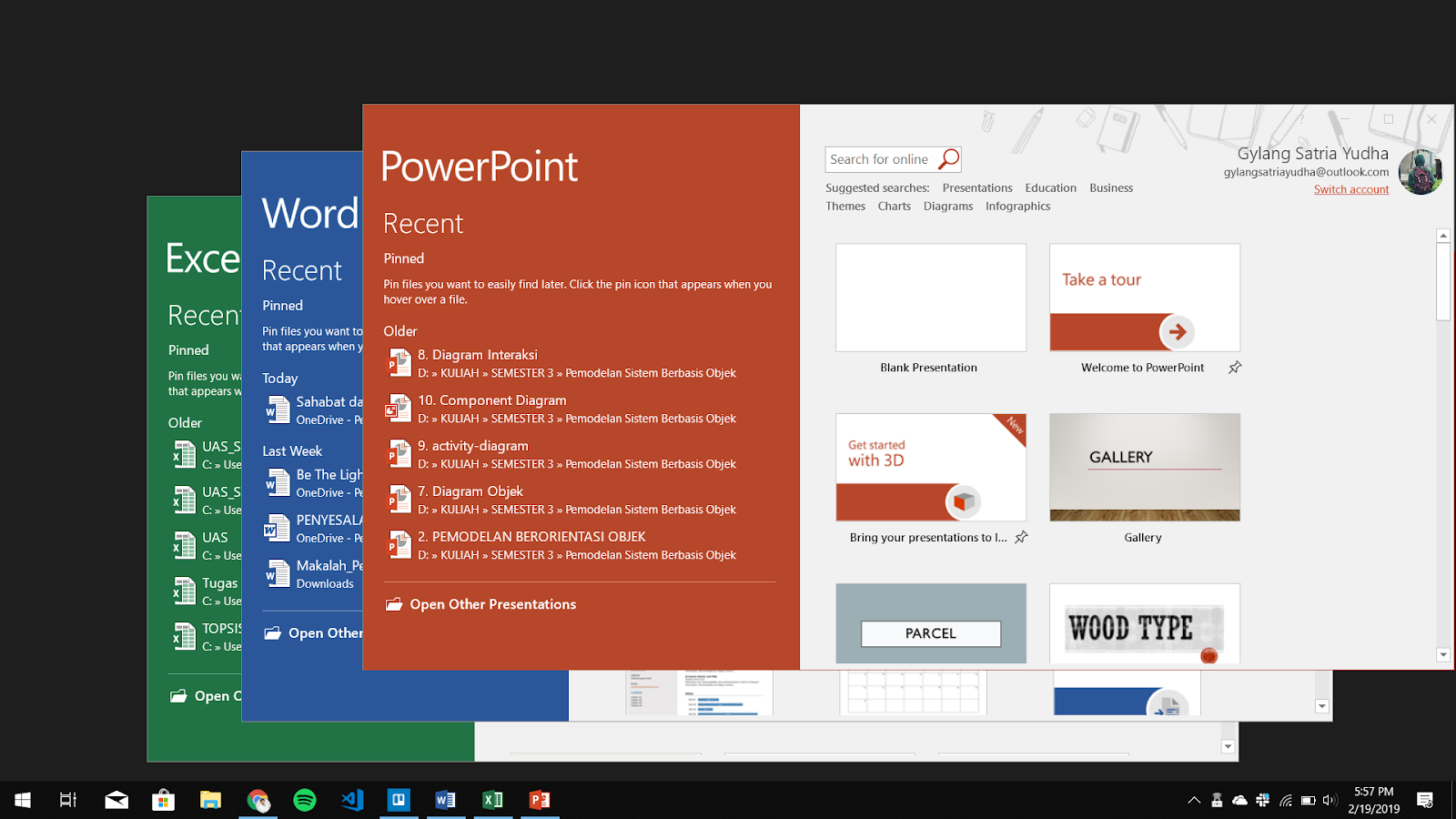Select the Get started with 3D template
Screen dimensions: 1456x819
click(x=931, y=467)
